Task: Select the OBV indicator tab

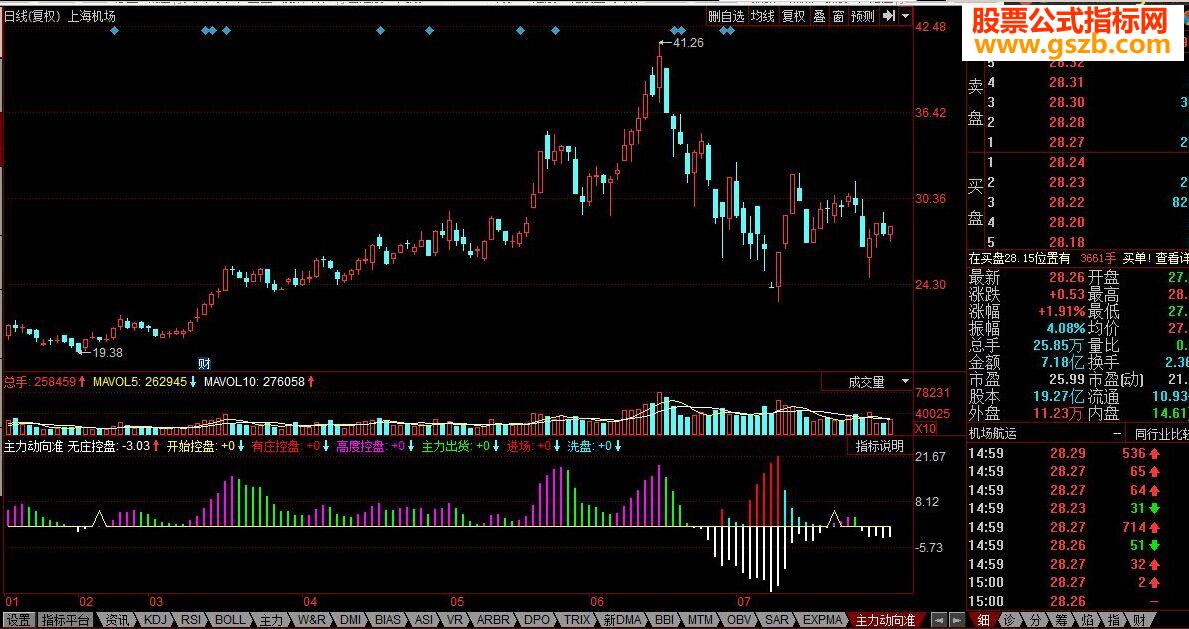Action: [739, 620]
